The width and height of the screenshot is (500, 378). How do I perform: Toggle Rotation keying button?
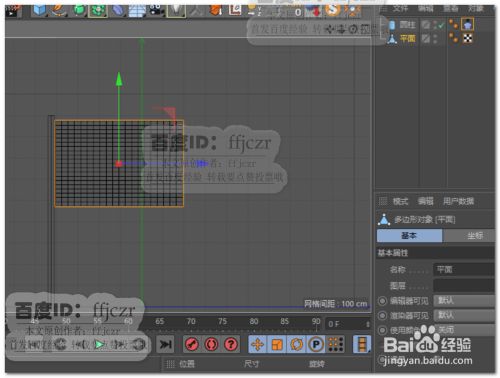(x=296, y=344)
